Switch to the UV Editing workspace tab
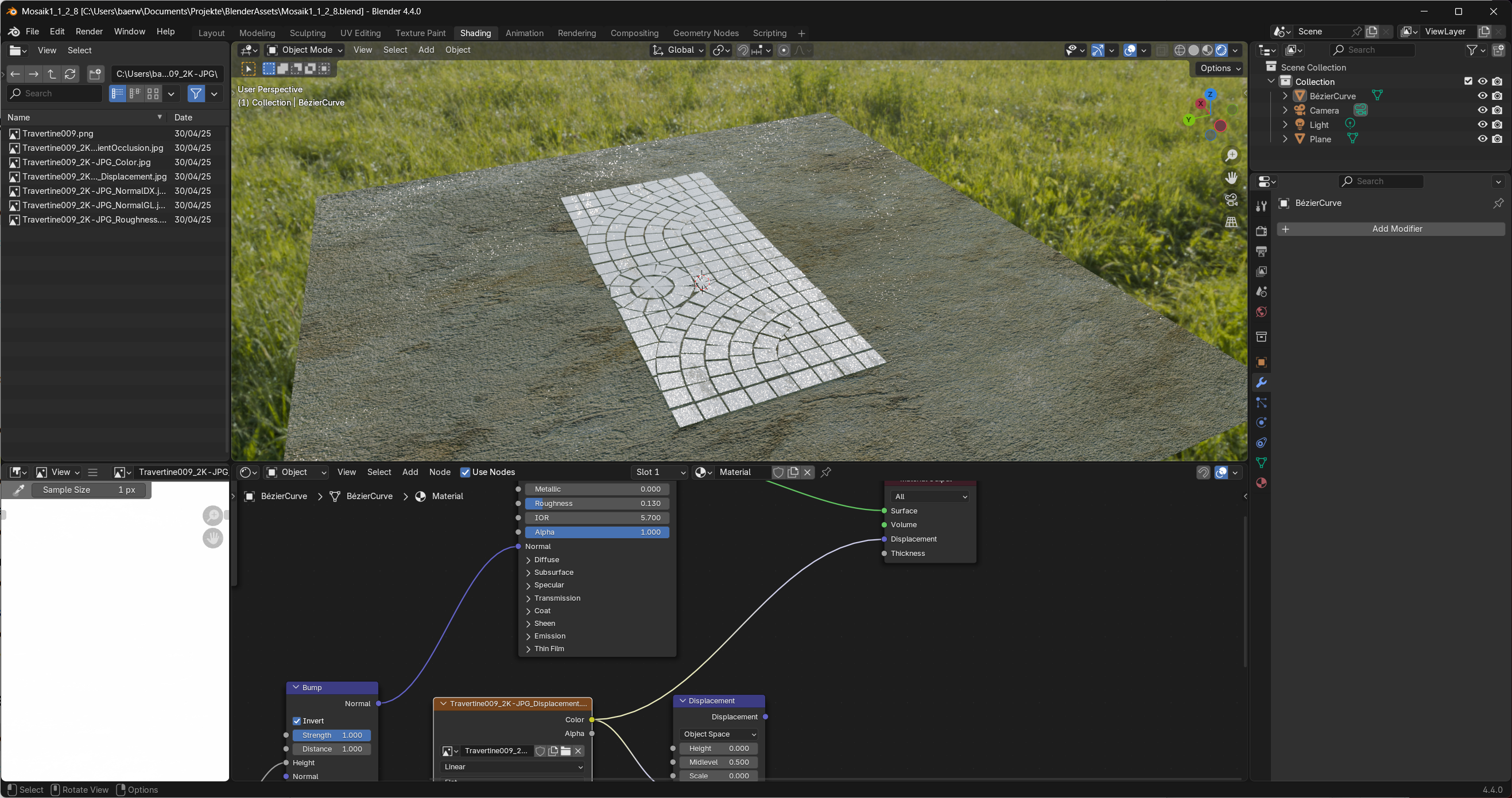This screenshot has width=1512, height=798. pyautogui.click(x=360, y=33)
